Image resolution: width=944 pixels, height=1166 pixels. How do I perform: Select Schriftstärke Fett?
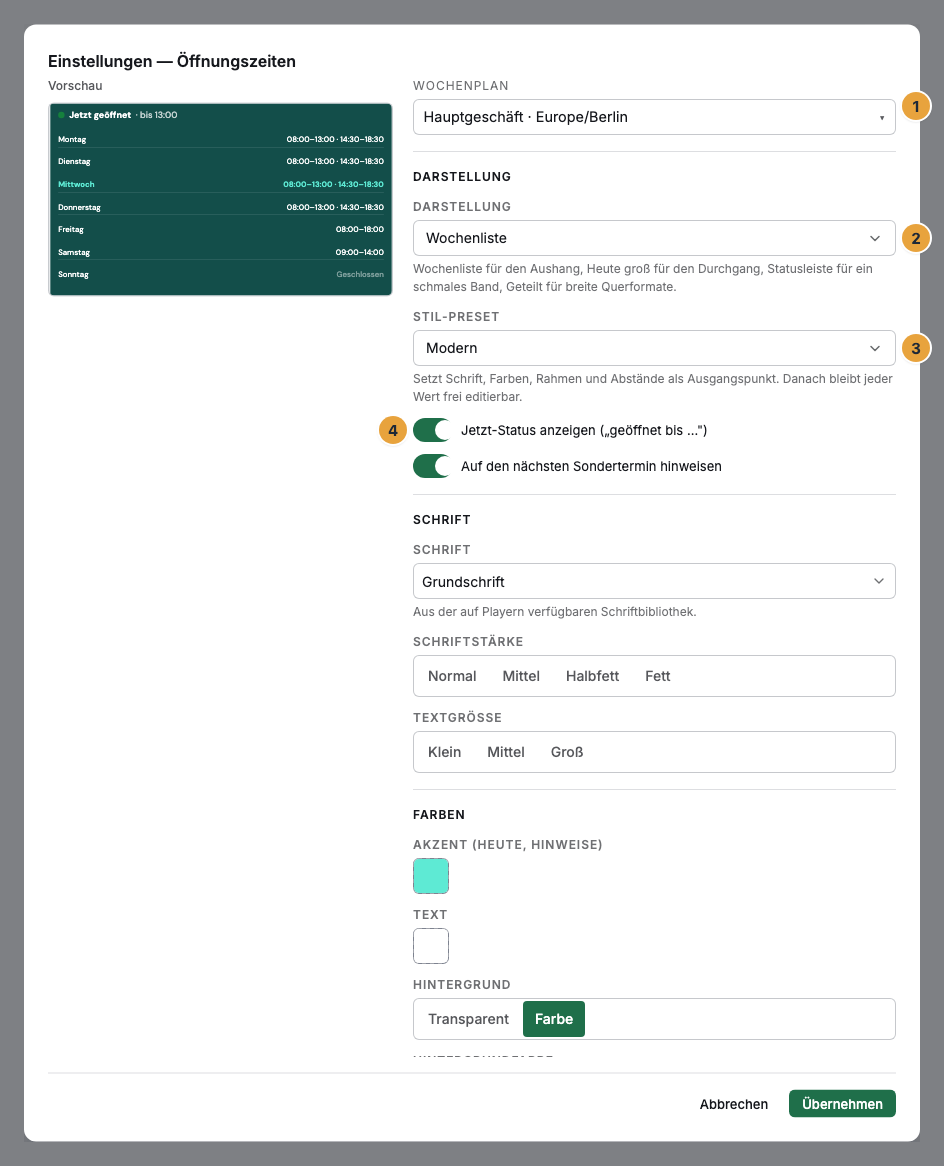pyautogui.click(x=658, y=676)
